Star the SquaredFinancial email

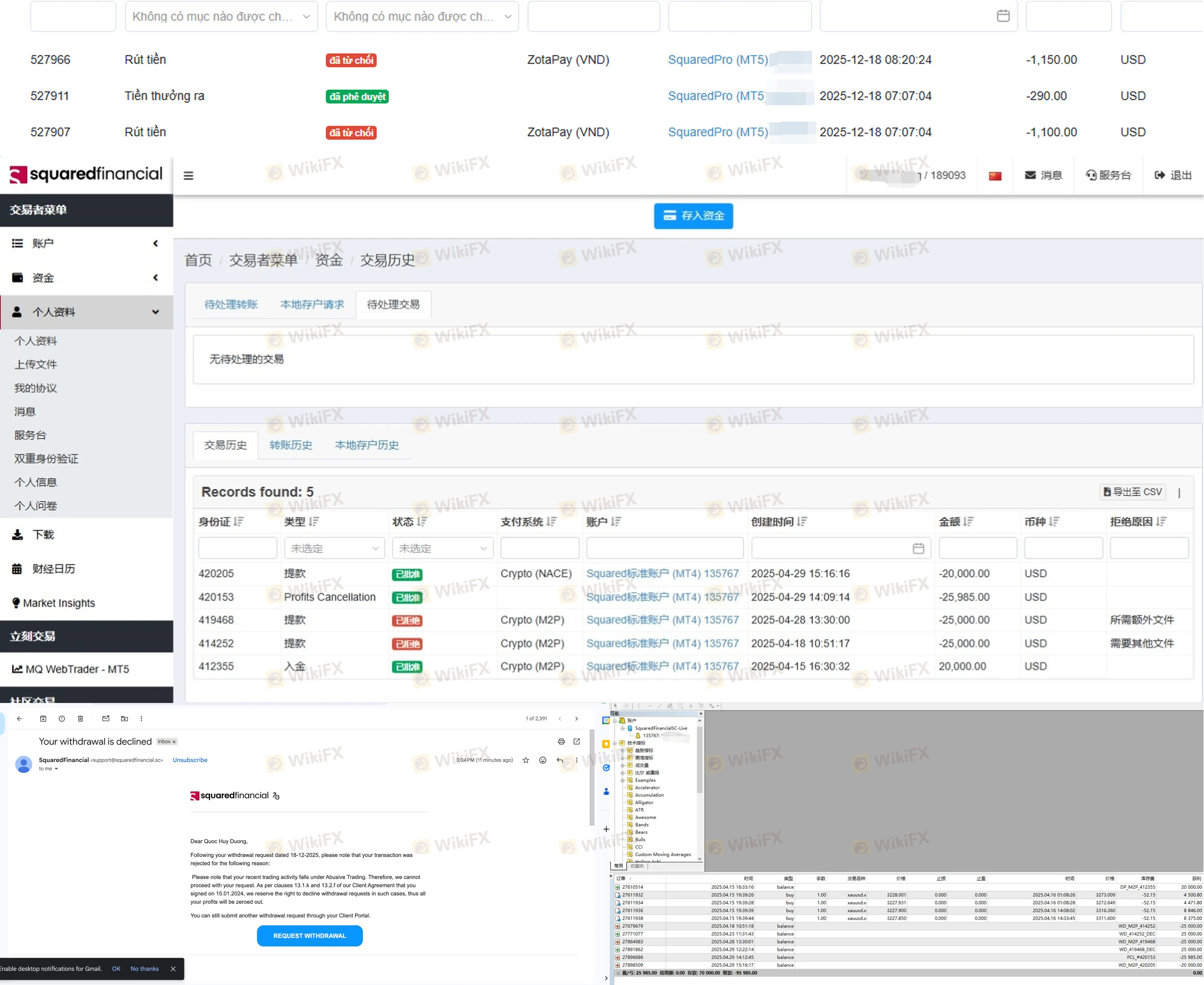pyautogui.click(x=526, y=760)
